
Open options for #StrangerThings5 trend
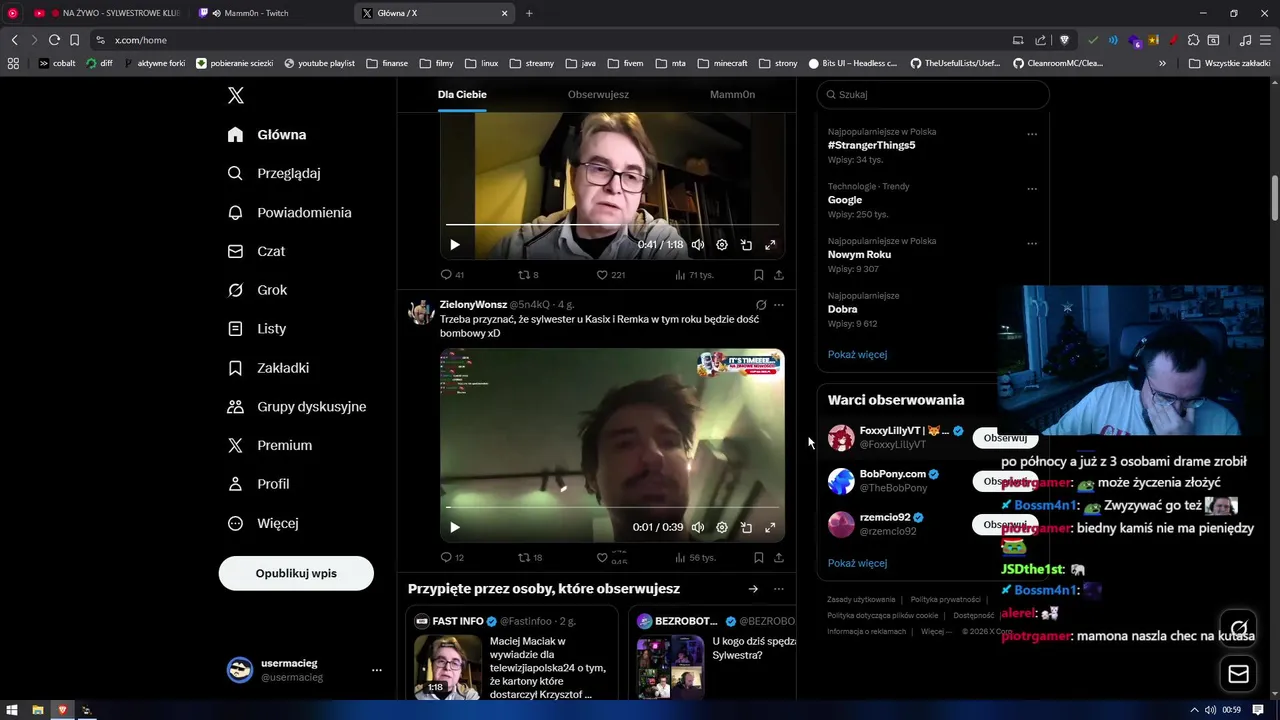(x=1032, y=134)
